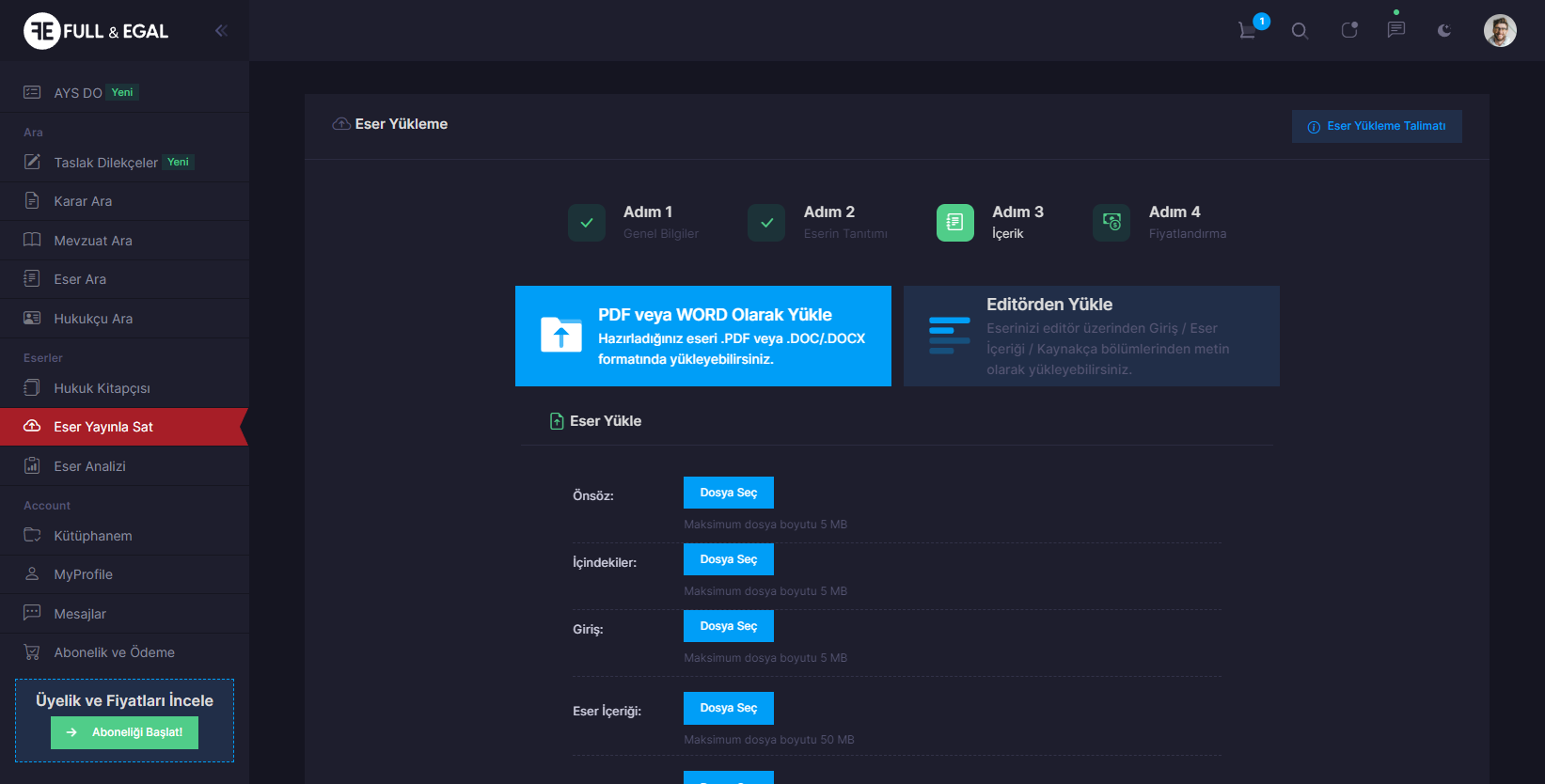Open user profile avatar menu
Screen dimensions: 1545x784
pyautogui.click(x=1500, y=31)
